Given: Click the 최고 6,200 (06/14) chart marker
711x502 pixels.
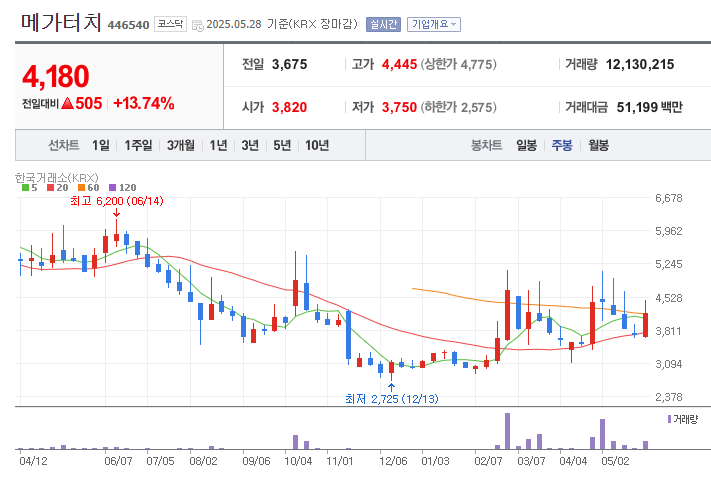Looking at the screenshot, I should [x=117, y=201].
